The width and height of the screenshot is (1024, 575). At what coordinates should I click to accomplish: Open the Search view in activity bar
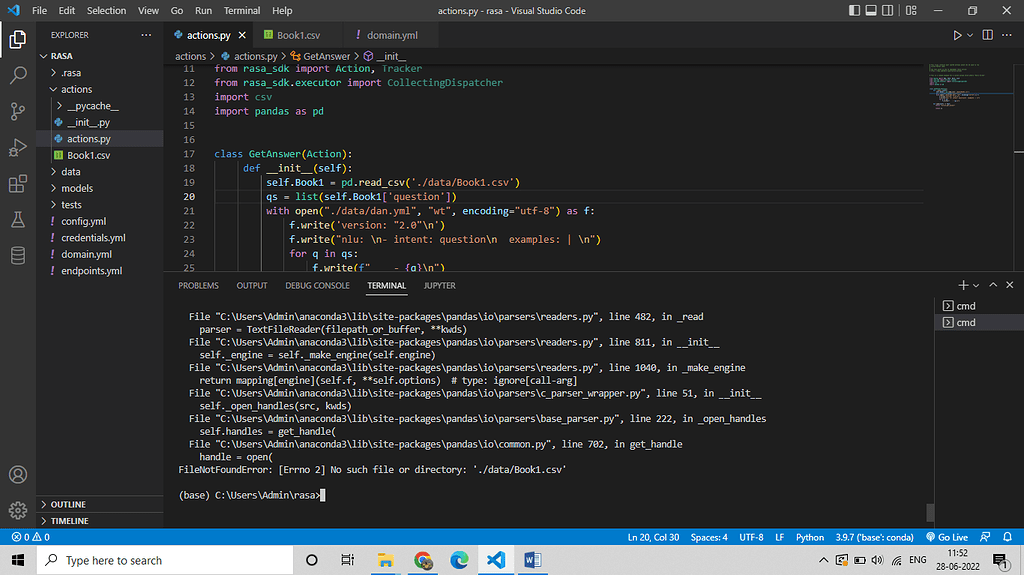pos(18,75)
